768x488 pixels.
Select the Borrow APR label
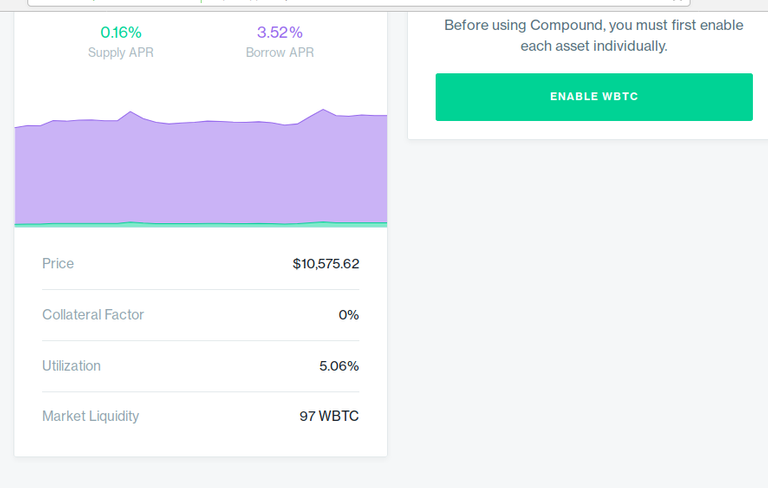280,52
